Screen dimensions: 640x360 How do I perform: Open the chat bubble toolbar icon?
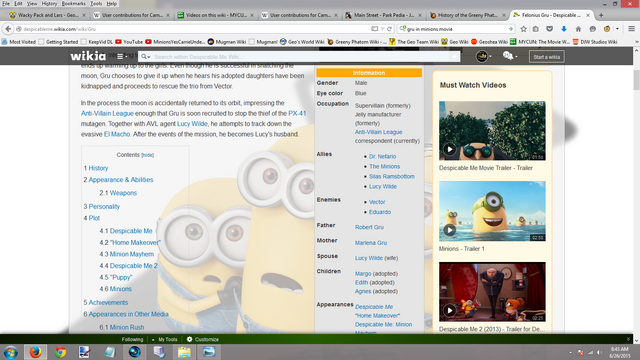[x=592, y=29]
